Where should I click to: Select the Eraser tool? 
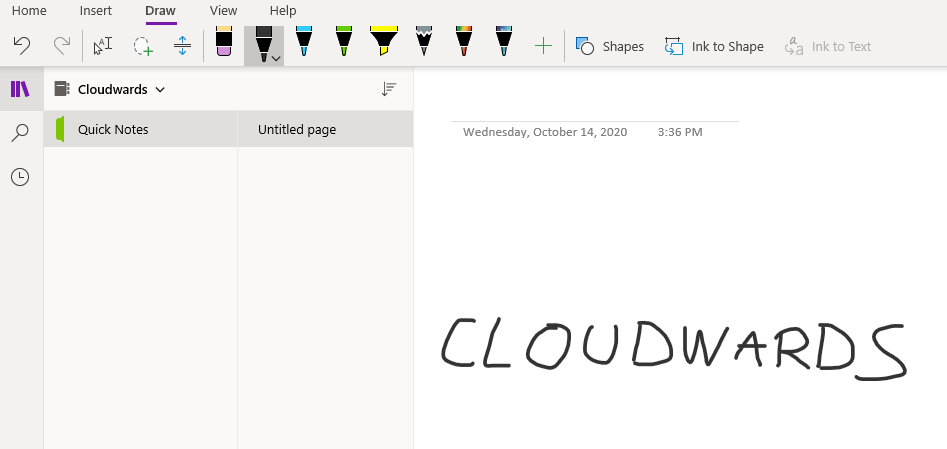pos(223,42)
